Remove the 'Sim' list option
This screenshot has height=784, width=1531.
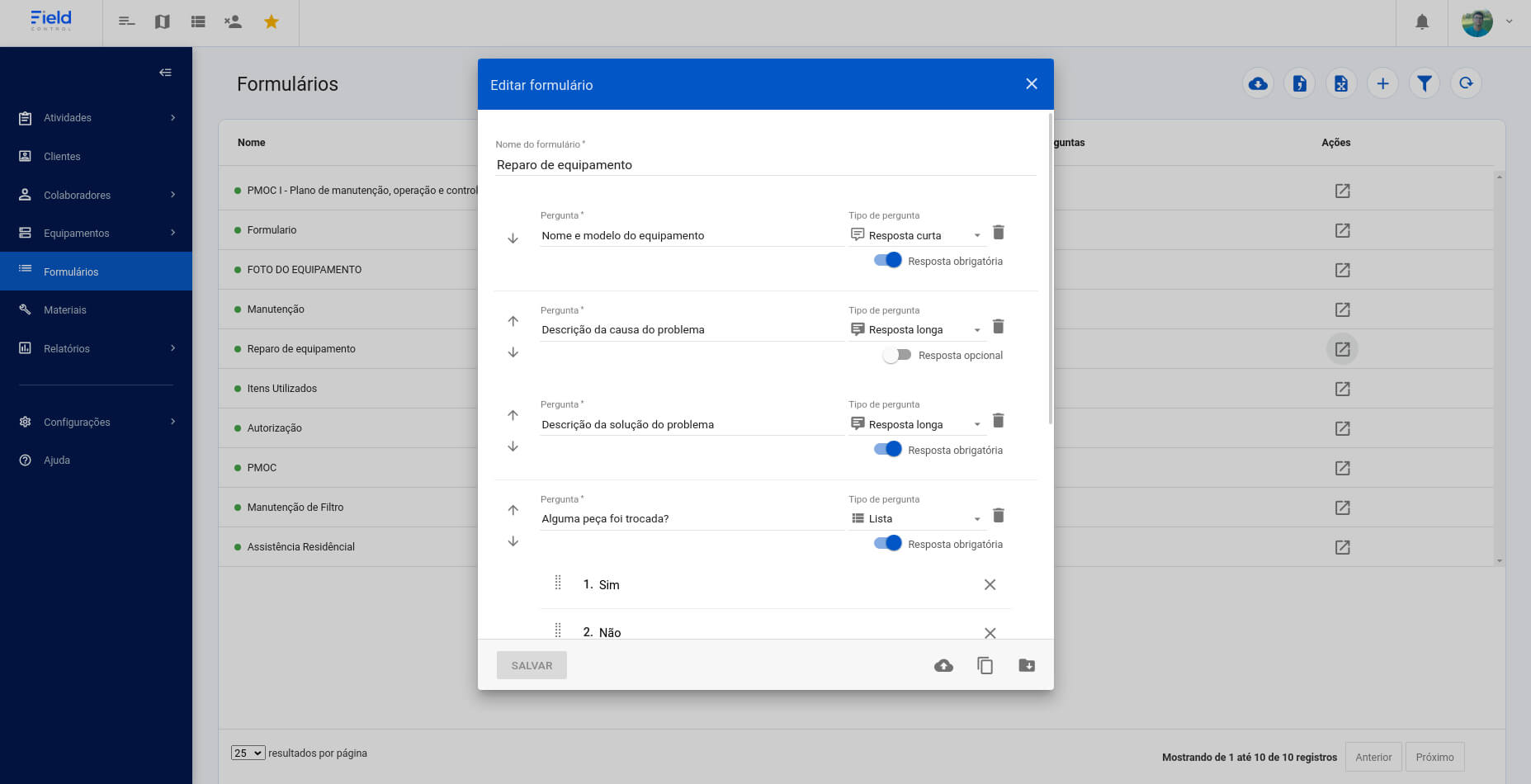990,584
